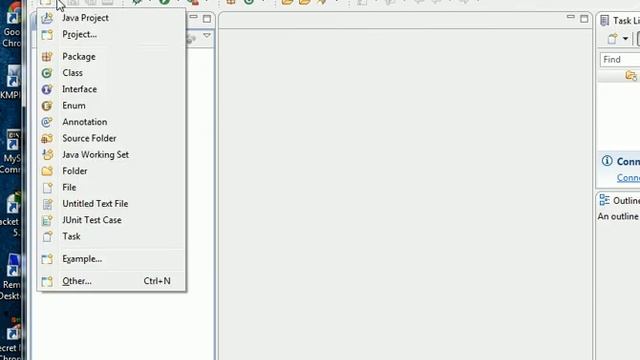Image resolution: width=640 pixels, height=360 pixels.
Task: Follow the Connect hyperlink in Task List
Action: pyautogui.click(x=628, y=178)
